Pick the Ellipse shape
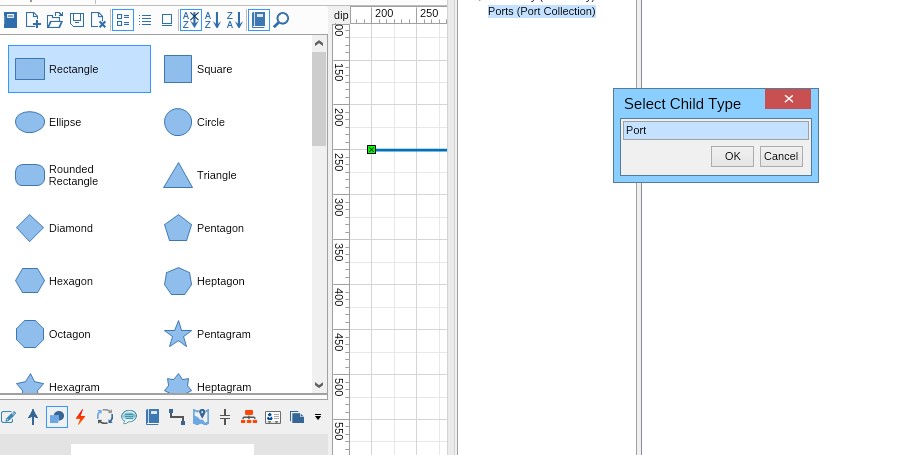 click(48, 122)
